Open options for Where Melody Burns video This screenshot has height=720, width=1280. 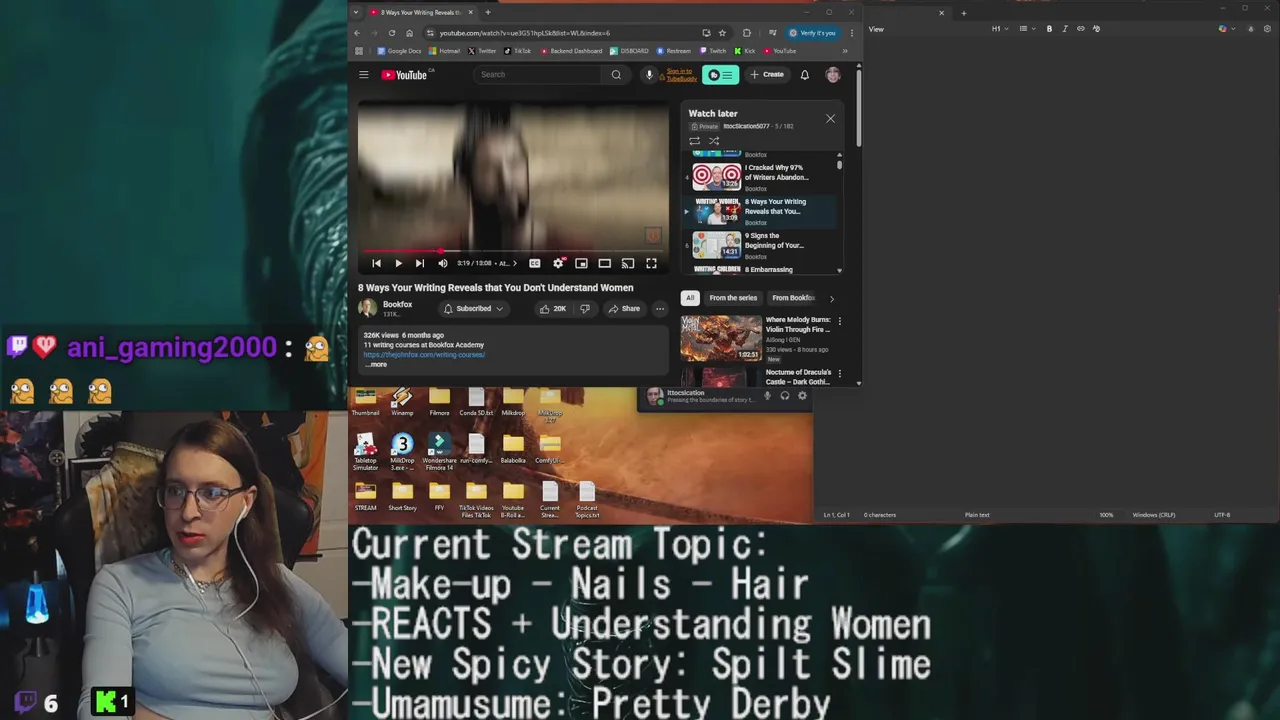tap(839, 321)
